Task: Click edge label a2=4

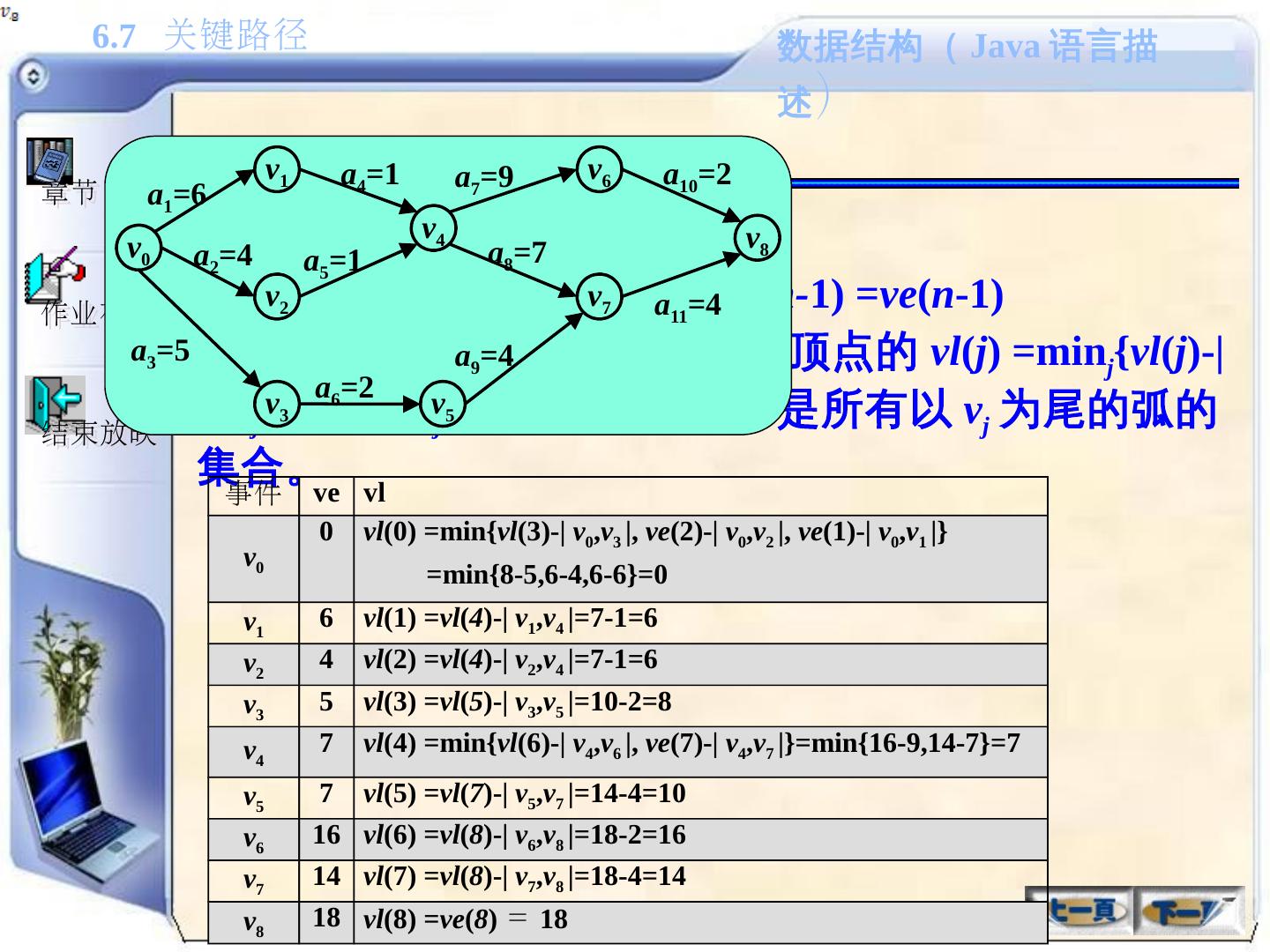Action: click(x=223, y=257)
